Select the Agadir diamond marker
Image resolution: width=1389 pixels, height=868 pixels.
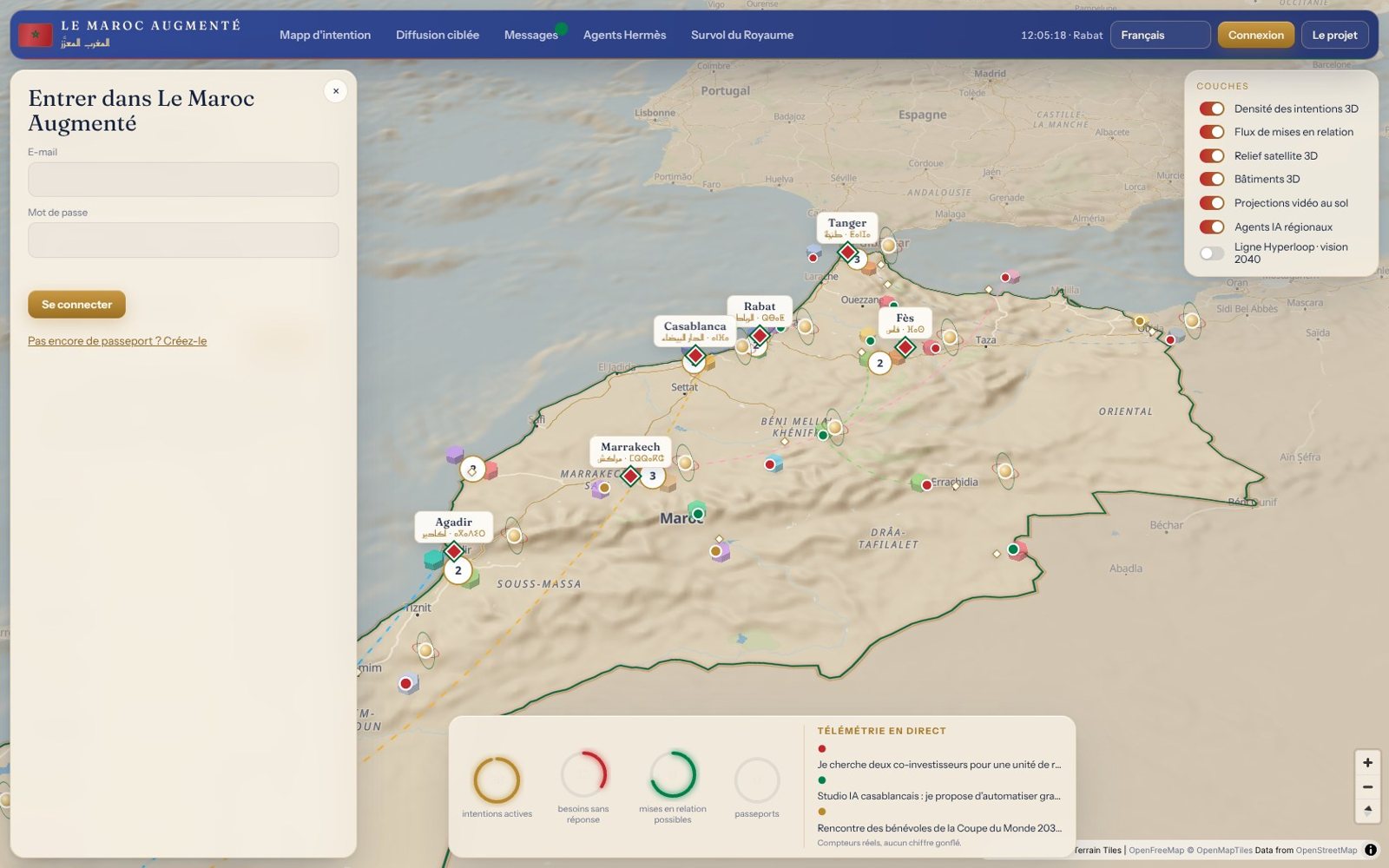[x=453, y=551]
